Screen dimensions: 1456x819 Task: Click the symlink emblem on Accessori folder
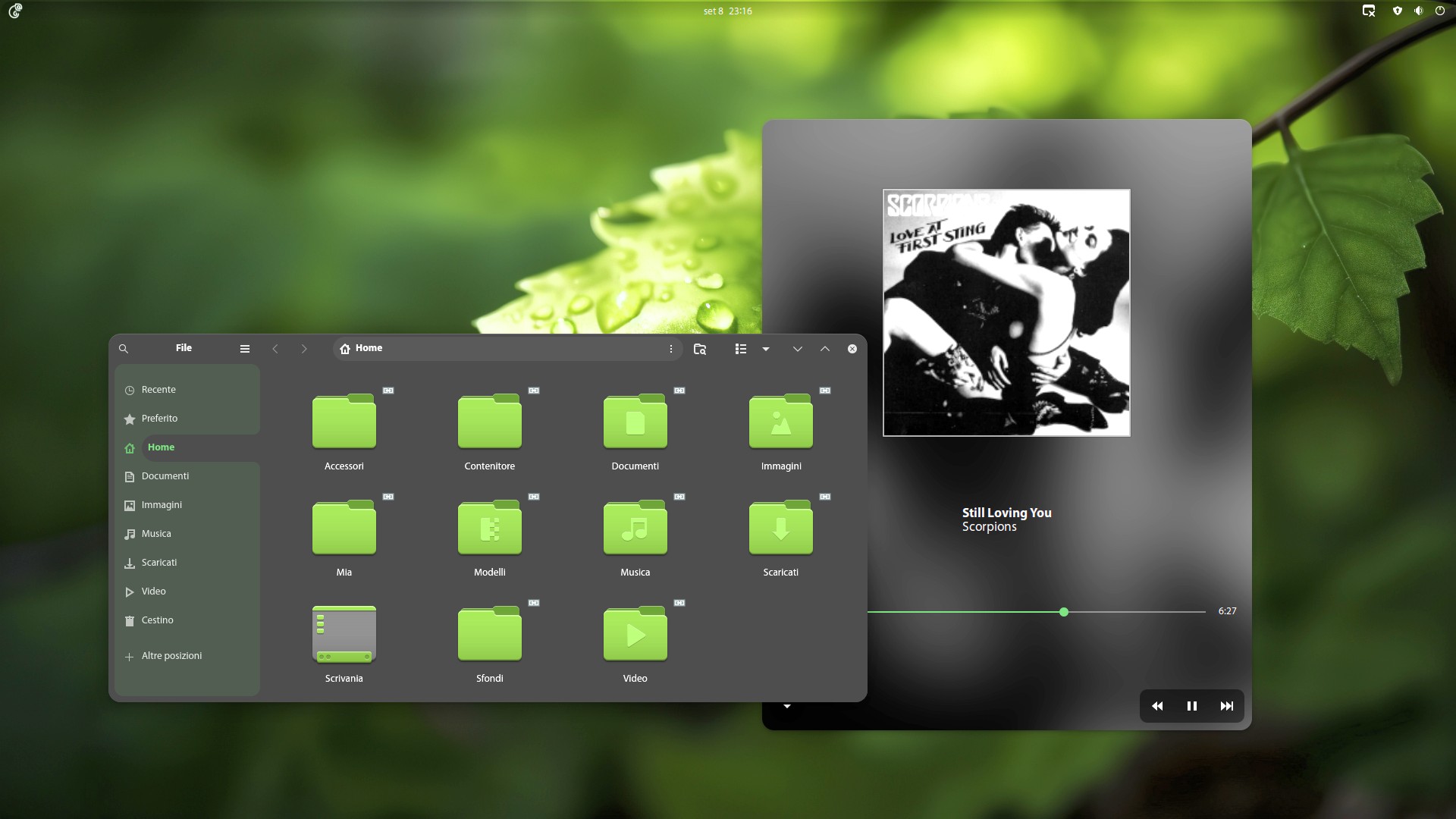pos(388,391)
